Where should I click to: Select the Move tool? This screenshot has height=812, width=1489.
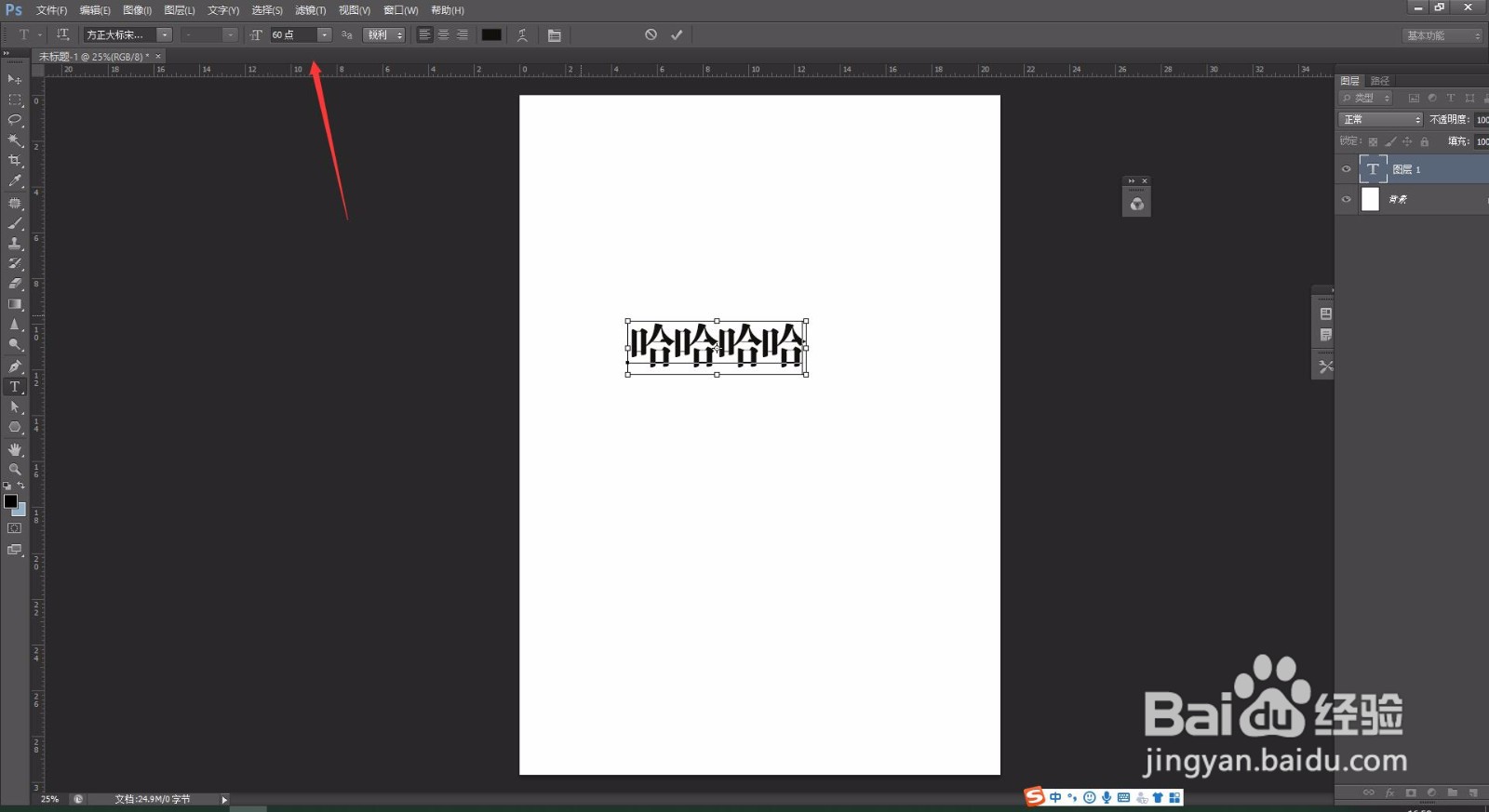[15, 79]
